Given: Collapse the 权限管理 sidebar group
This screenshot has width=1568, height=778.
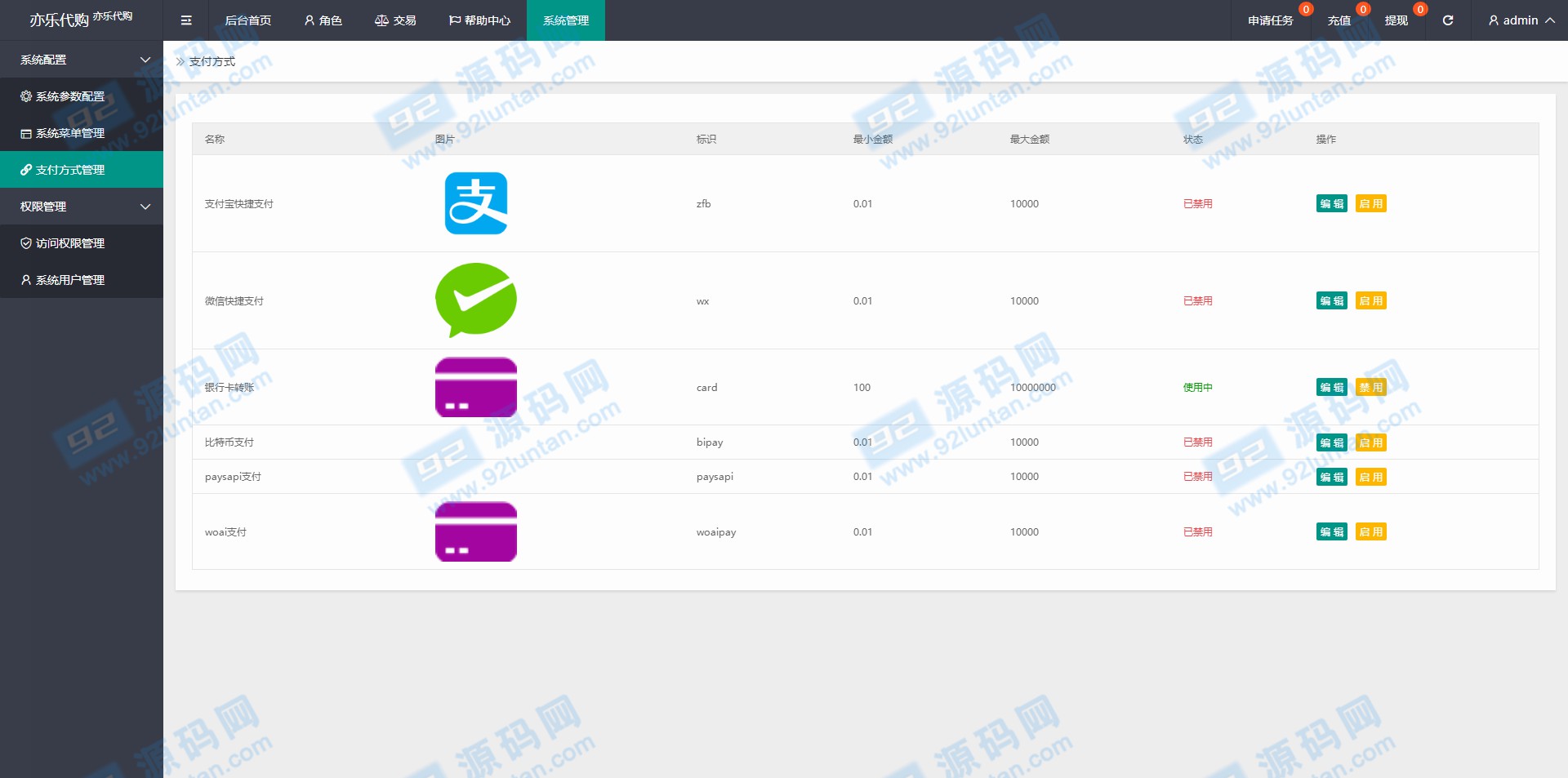Looking at the screenshot, I should pos(82,207).
